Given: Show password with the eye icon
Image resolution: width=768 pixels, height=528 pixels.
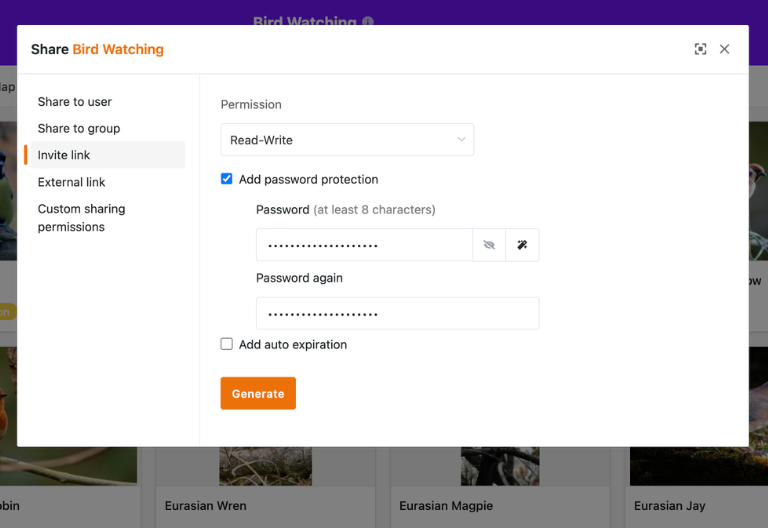Looking at the screenshot, I should 489,245.
